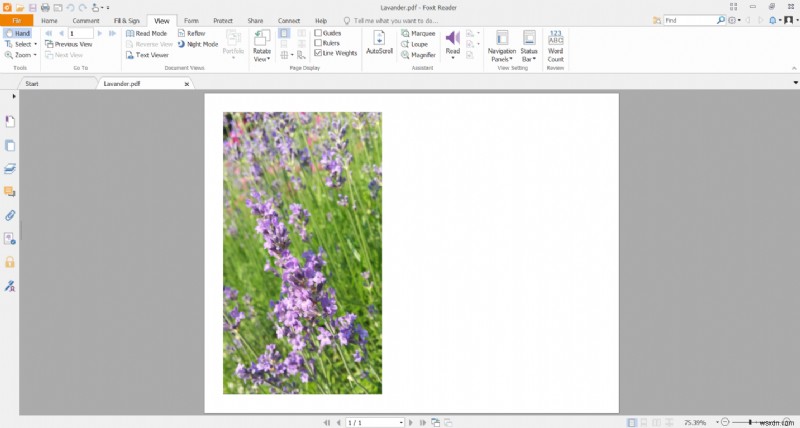Uncheck the Line Weights checkbox
This screenshot has height=428, width=800.
click(318, 53)
